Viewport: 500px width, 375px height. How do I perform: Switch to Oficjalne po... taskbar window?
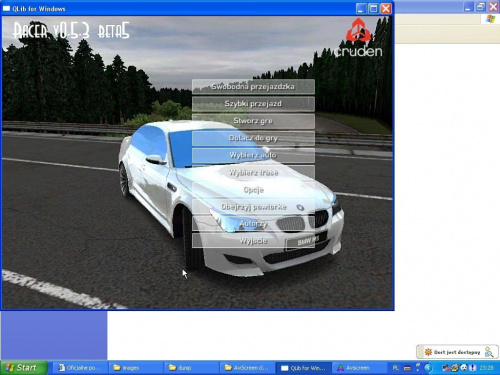tap(79, 368)
